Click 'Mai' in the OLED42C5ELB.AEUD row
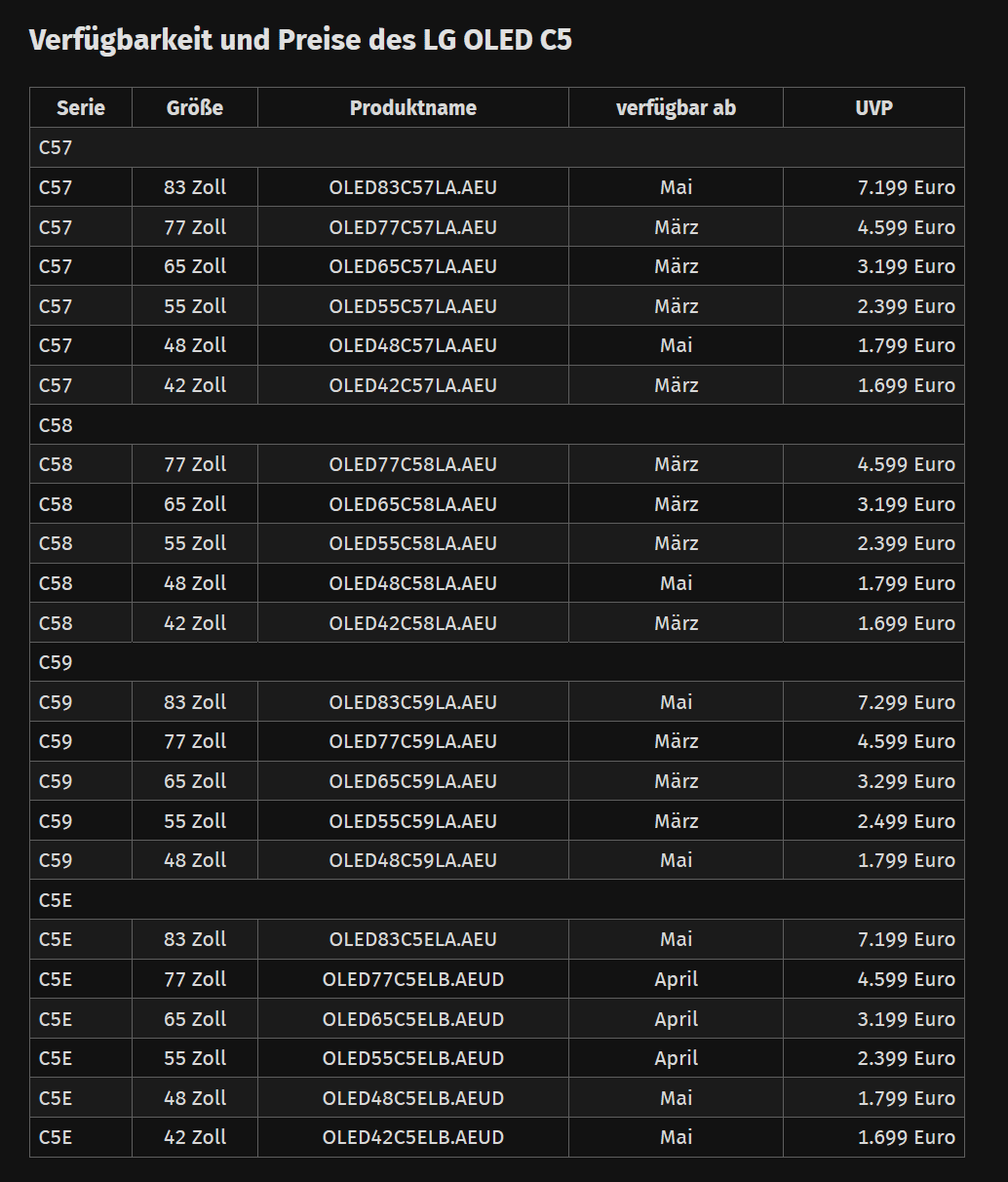 (x=677, y=1137)
